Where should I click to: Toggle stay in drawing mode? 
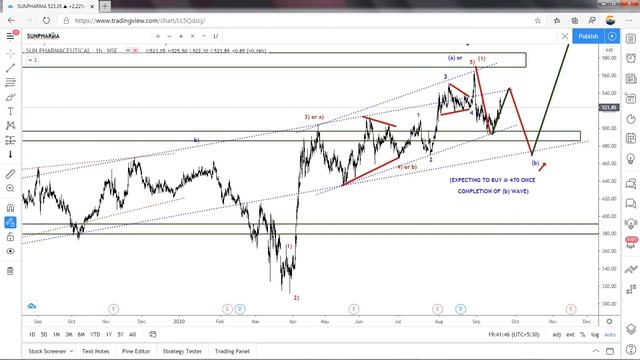pos(10,222)
